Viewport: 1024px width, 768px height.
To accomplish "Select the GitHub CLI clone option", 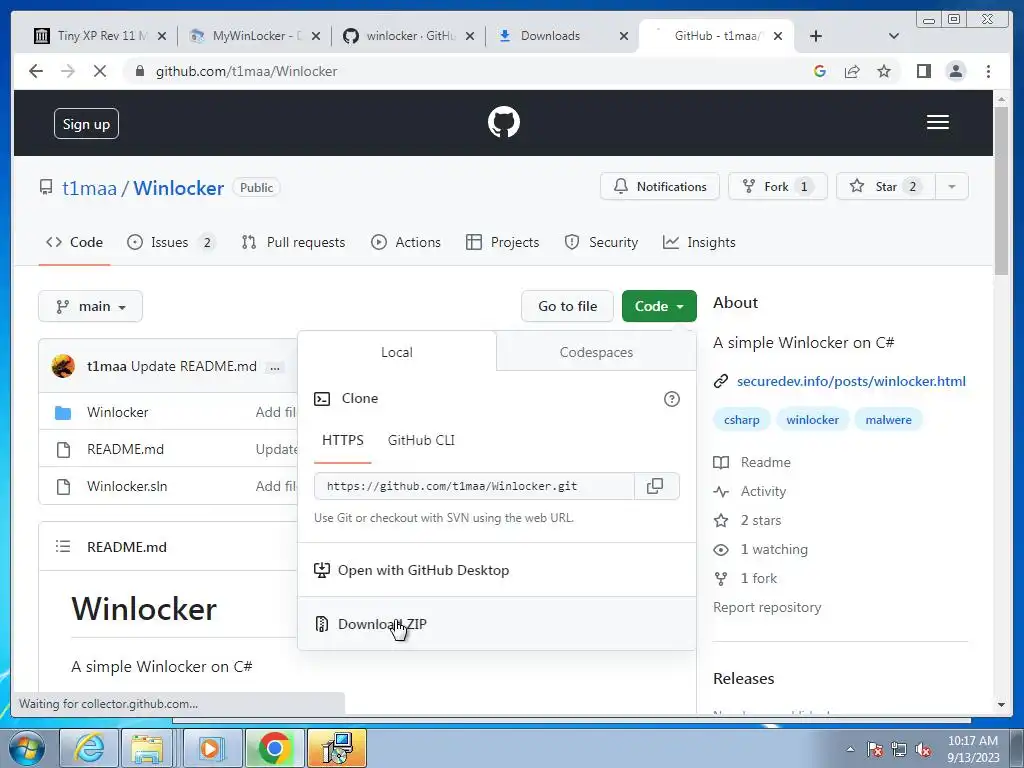I will click(x=421, y=440).
